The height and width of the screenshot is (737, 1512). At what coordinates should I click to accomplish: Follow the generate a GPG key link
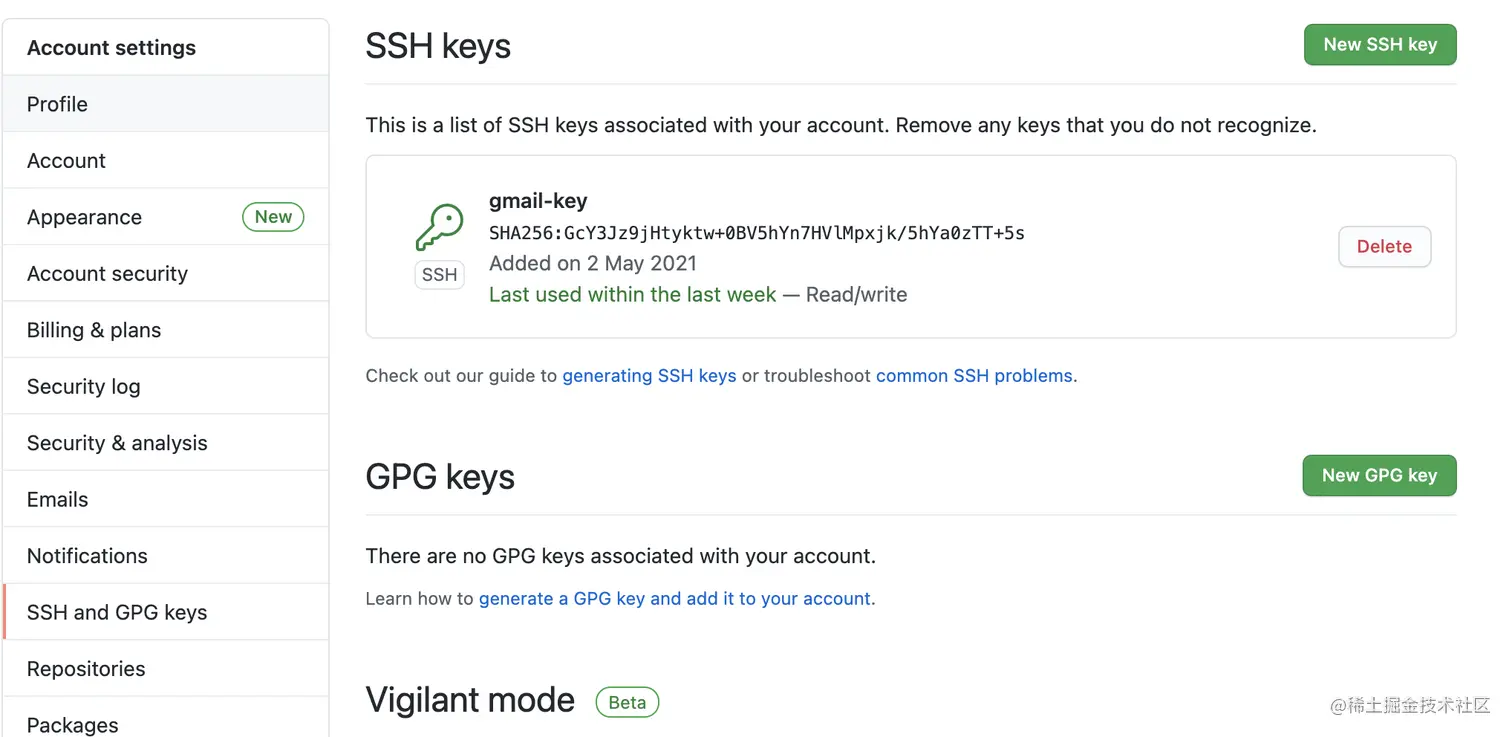(x=675, y=599)
